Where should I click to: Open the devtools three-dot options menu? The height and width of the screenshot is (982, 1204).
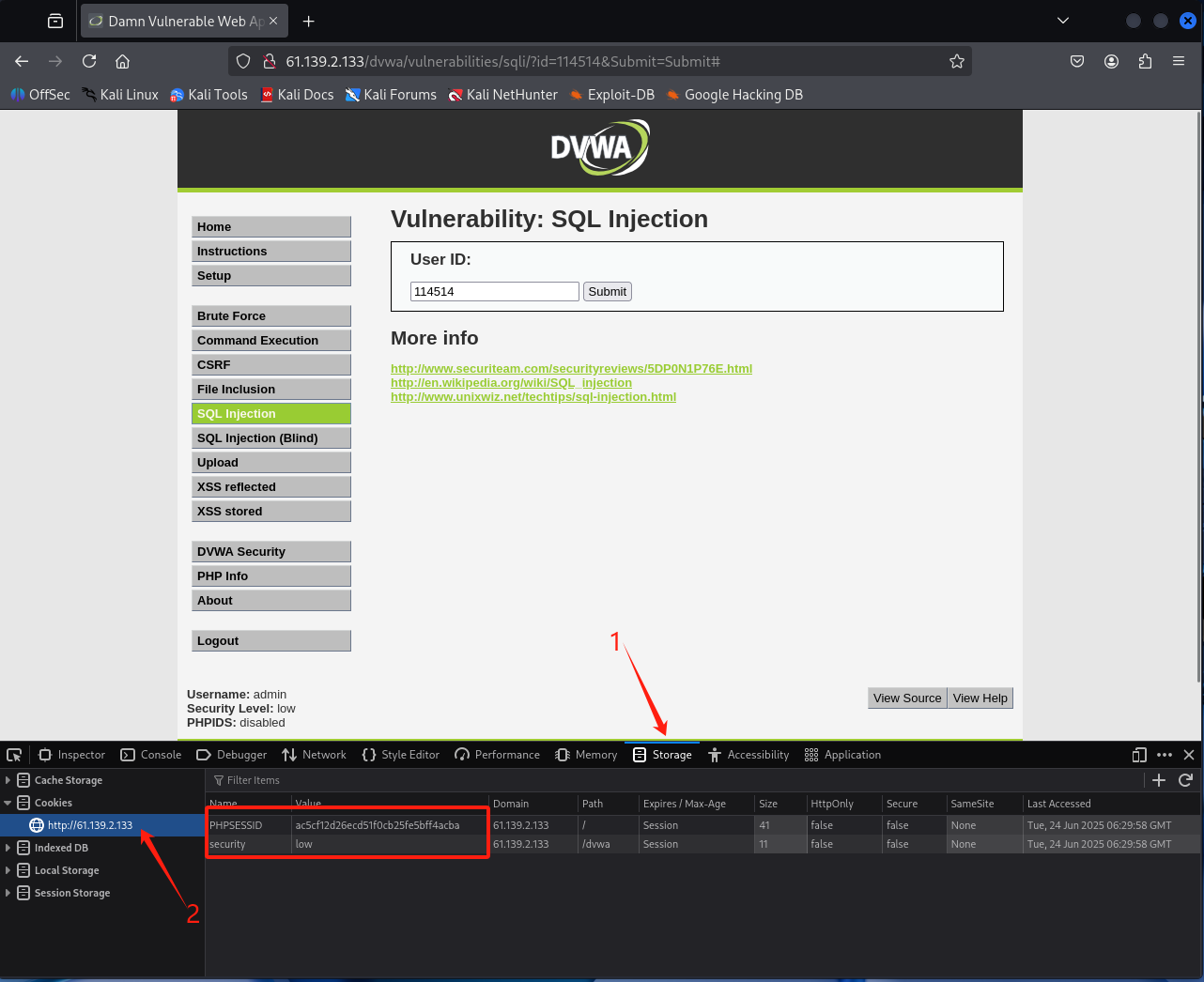1165,755
